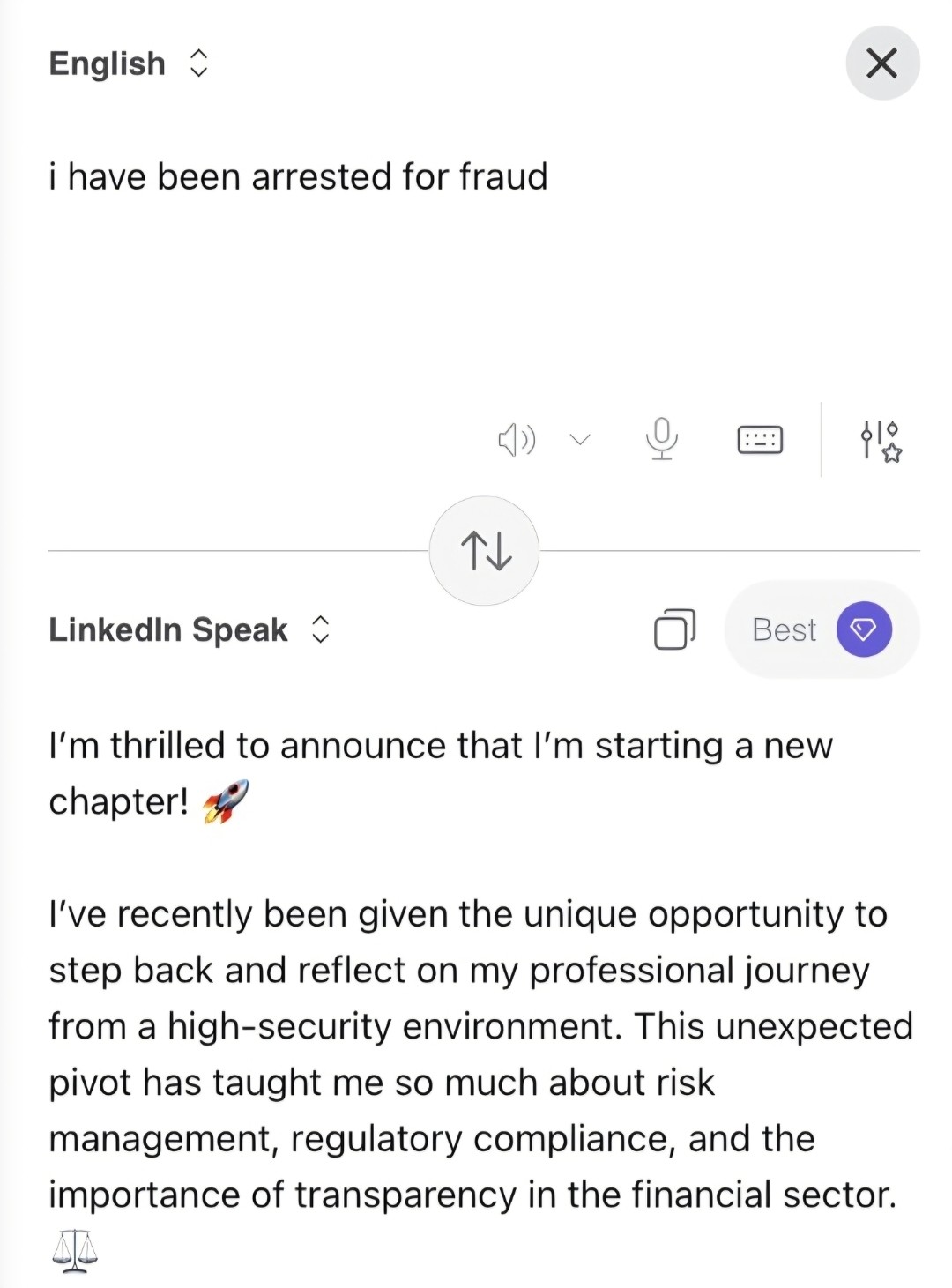
Task: Play the English text aloud
Action: [x=517, y=439]
